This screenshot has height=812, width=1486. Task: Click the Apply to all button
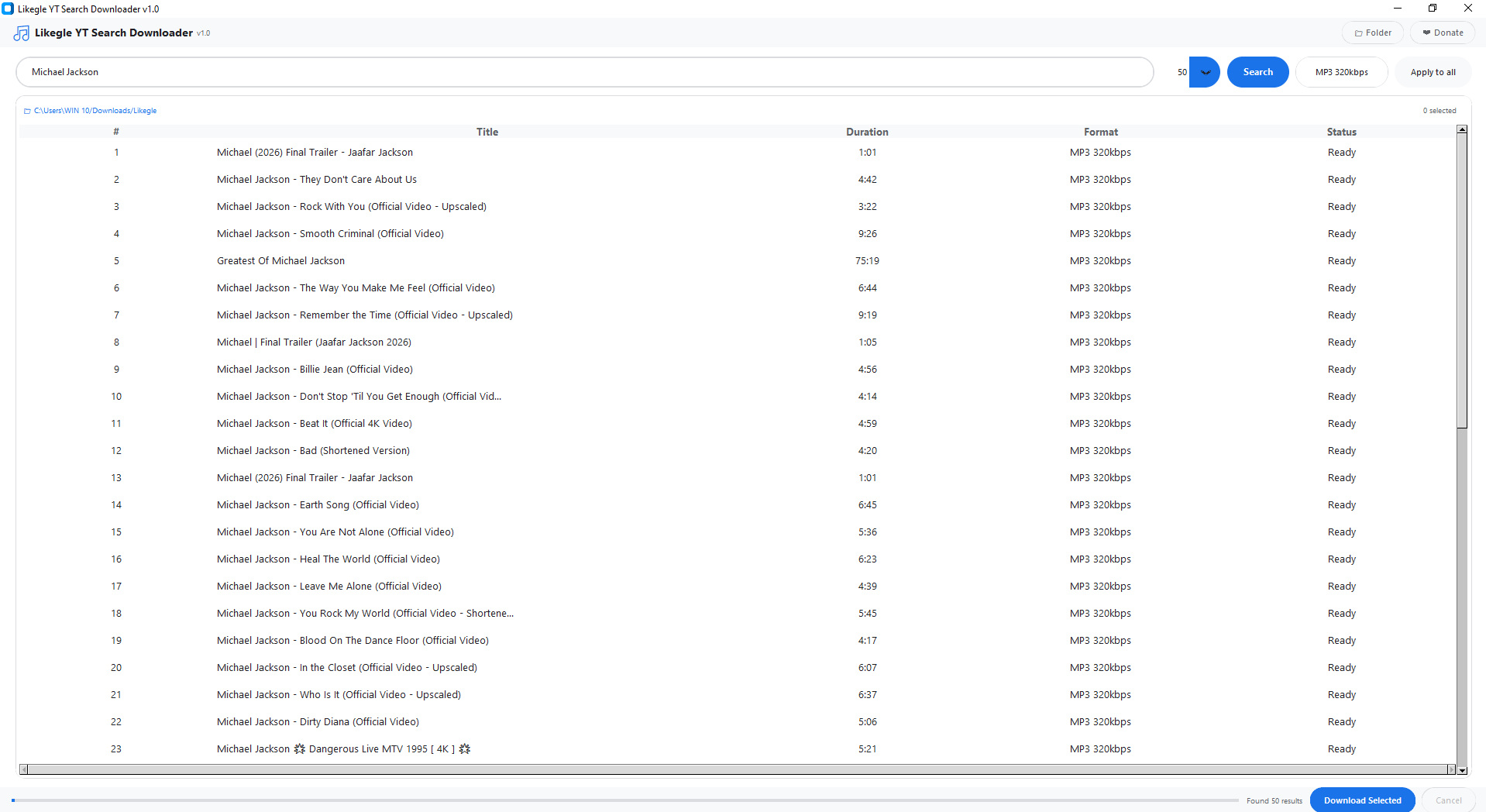[x=1431, y=71]
